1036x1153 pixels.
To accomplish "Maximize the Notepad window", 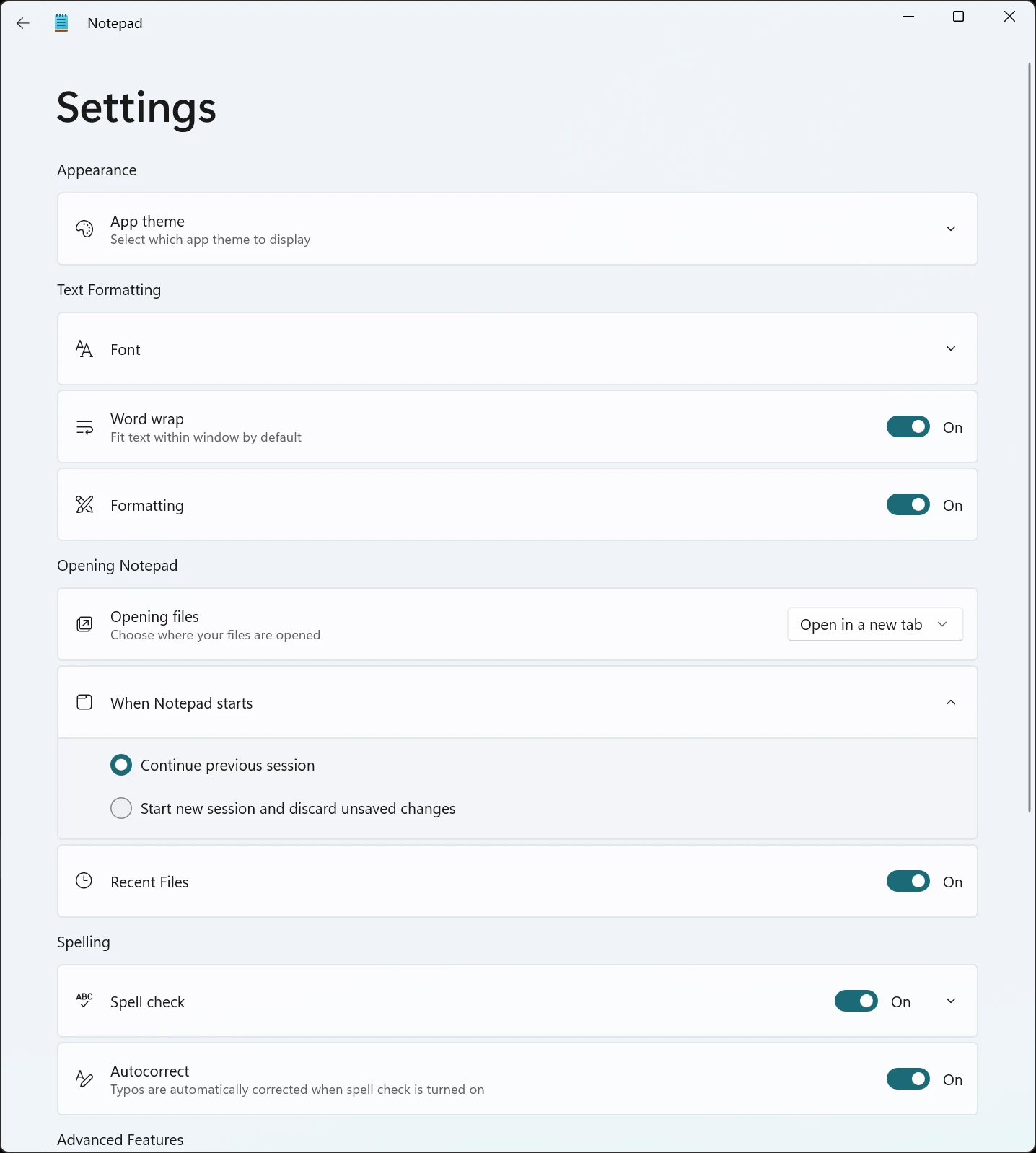I will [959, 17].
